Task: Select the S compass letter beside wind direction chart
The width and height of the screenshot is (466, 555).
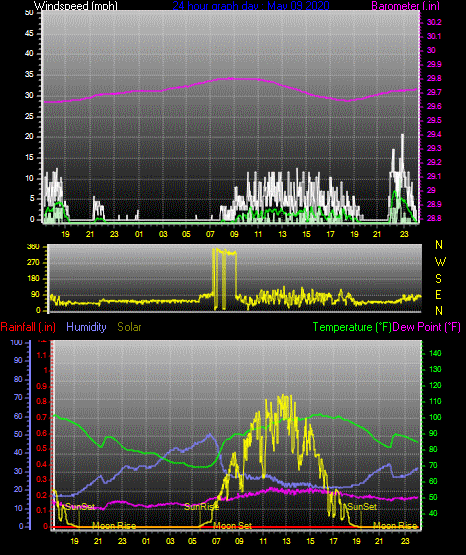Action: (x=439, y=279)
